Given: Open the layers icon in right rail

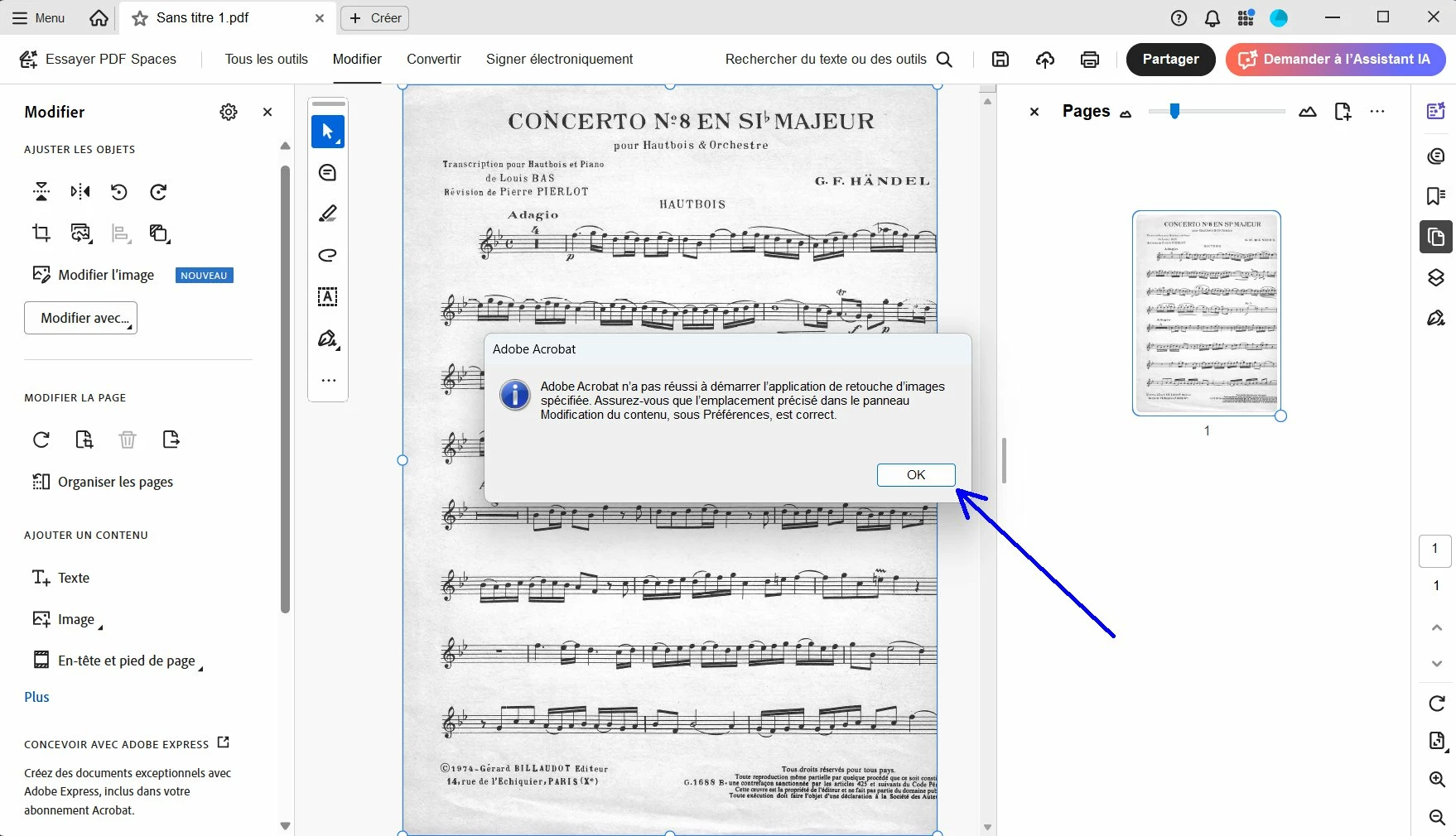Looking at the screenshot, I should [x=1436, y=277].
